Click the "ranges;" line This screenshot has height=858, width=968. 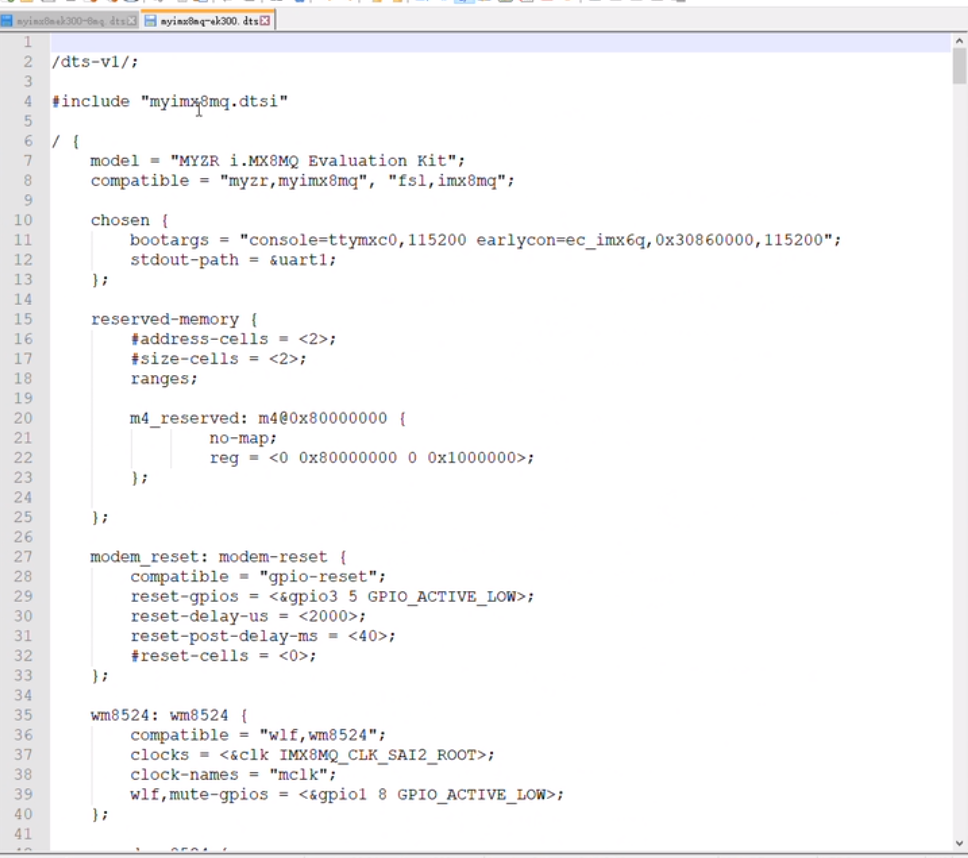(x=164, y=378)
